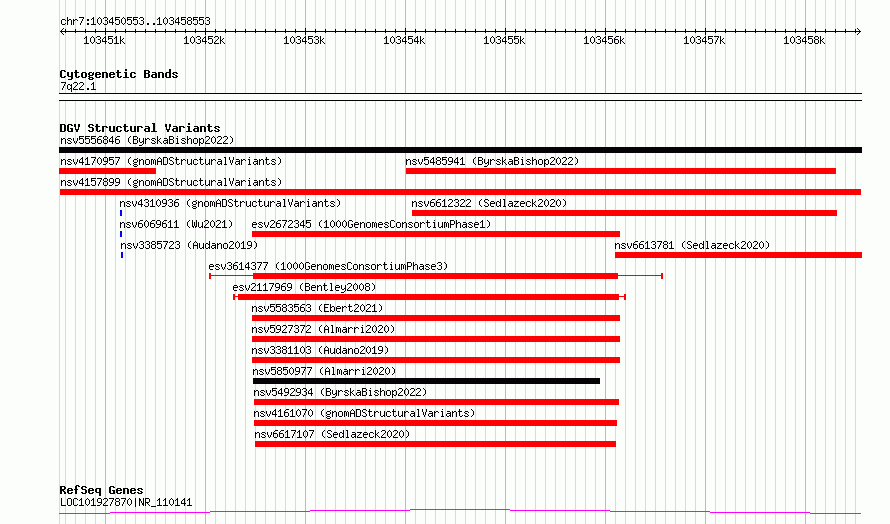This screenshot has height=524, width=890.
Task: Open nsv6613781 (Sedlazeck2020) label
Action: click(x=692, y=245)
